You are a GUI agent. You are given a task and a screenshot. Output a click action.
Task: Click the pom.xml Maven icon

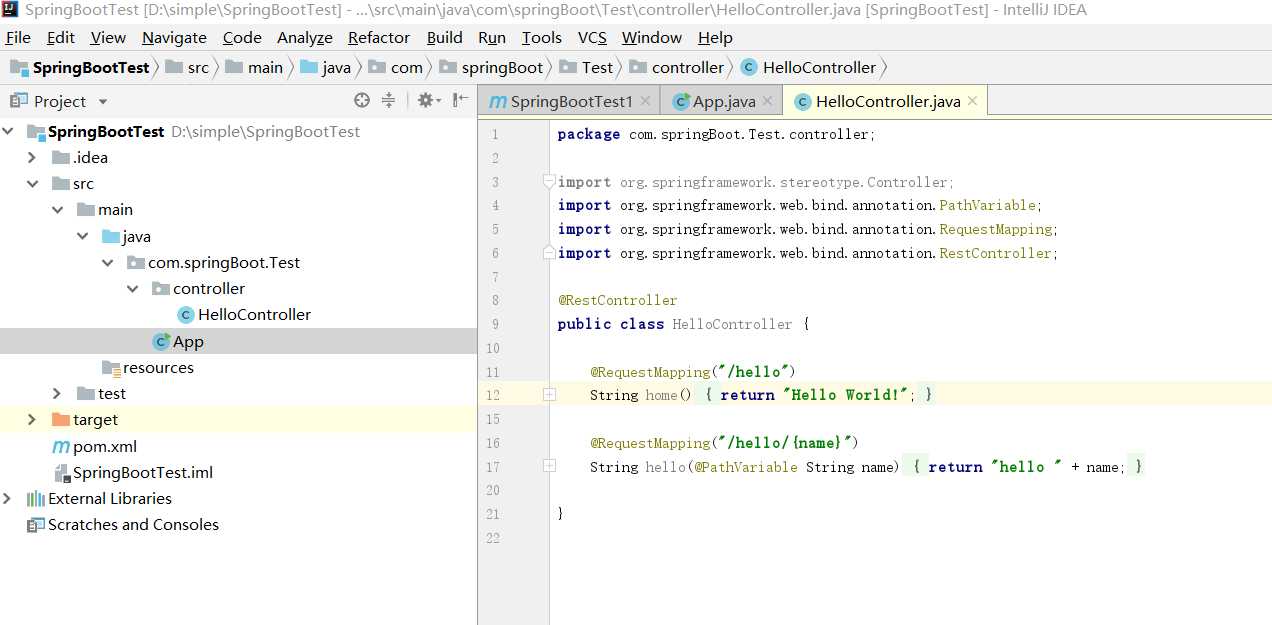[x=61, y=447]
